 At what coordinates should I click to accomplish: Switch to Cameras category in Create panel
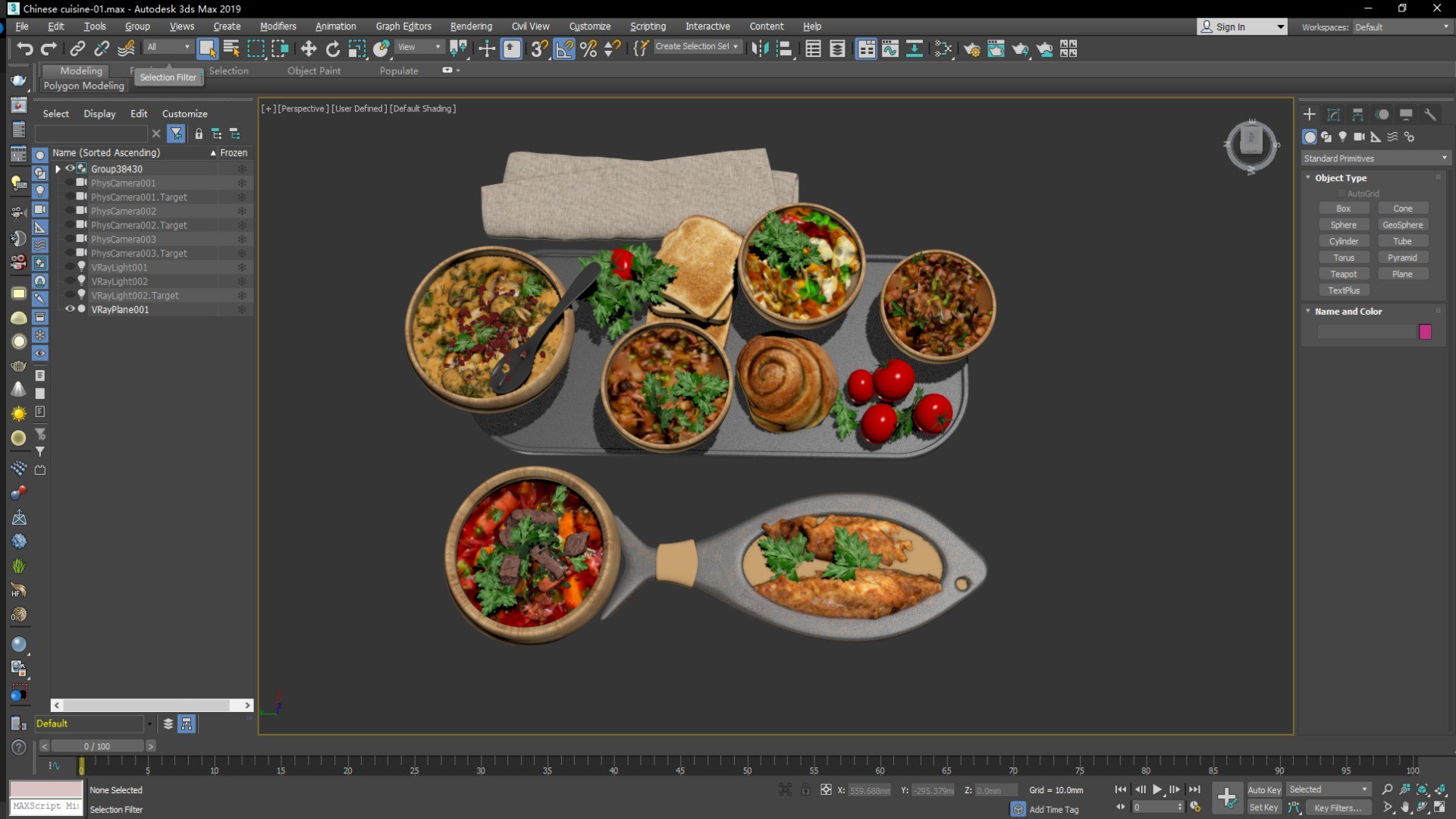1359,137
